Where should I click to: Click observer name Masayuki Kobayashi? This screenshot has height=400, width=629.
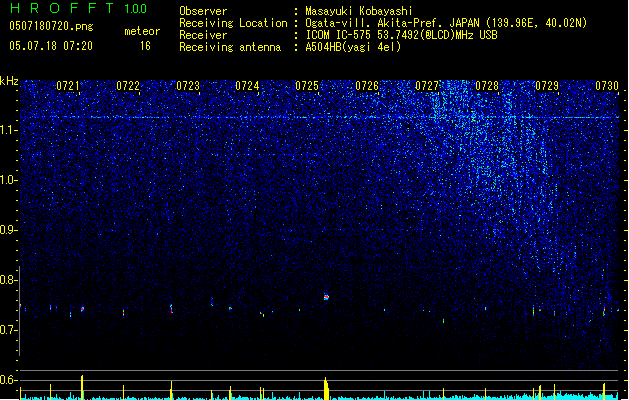[359, 11]
